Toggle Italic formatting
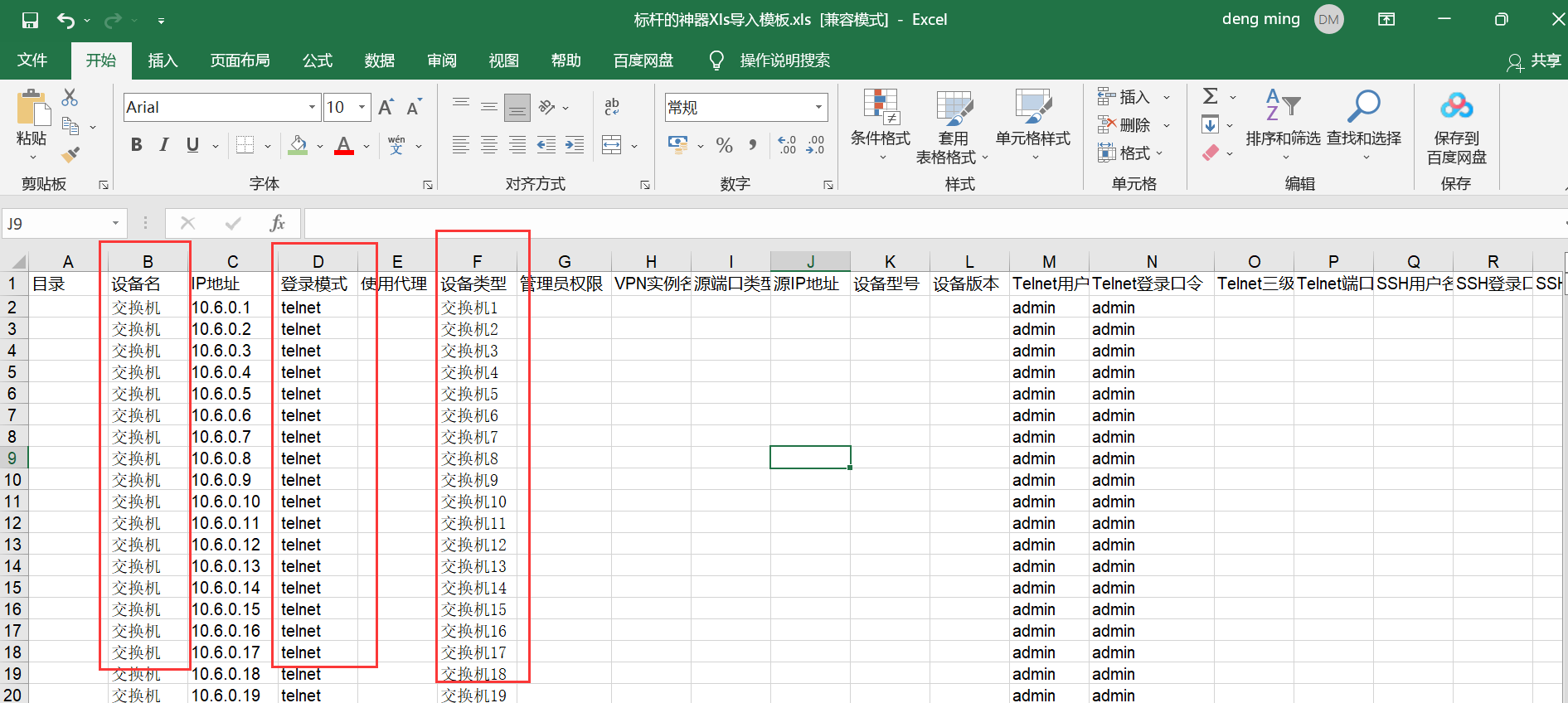This screenshot has height=703, width=1568. (x=164, y=145)
